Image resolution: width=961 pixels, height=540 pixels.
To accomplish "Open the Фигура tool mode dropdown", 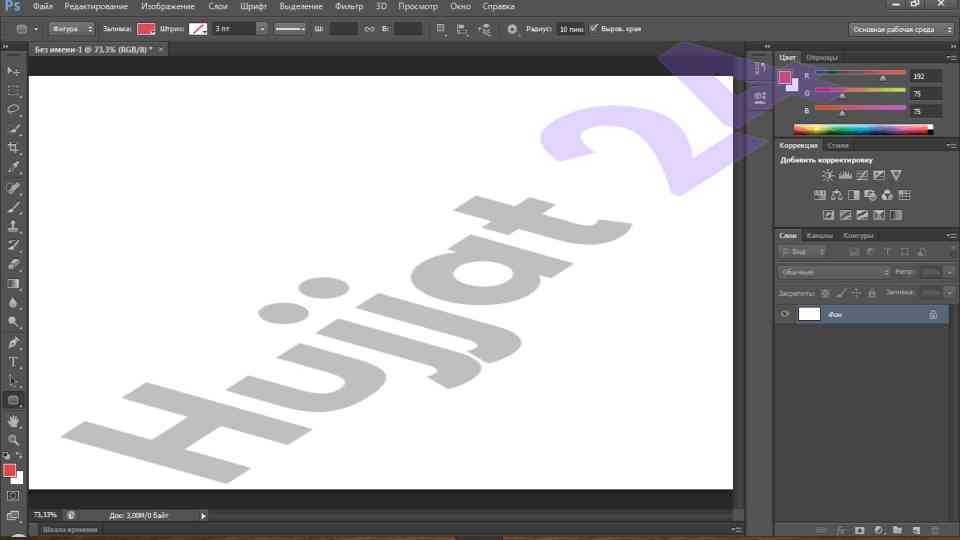I will click(72, 29).
